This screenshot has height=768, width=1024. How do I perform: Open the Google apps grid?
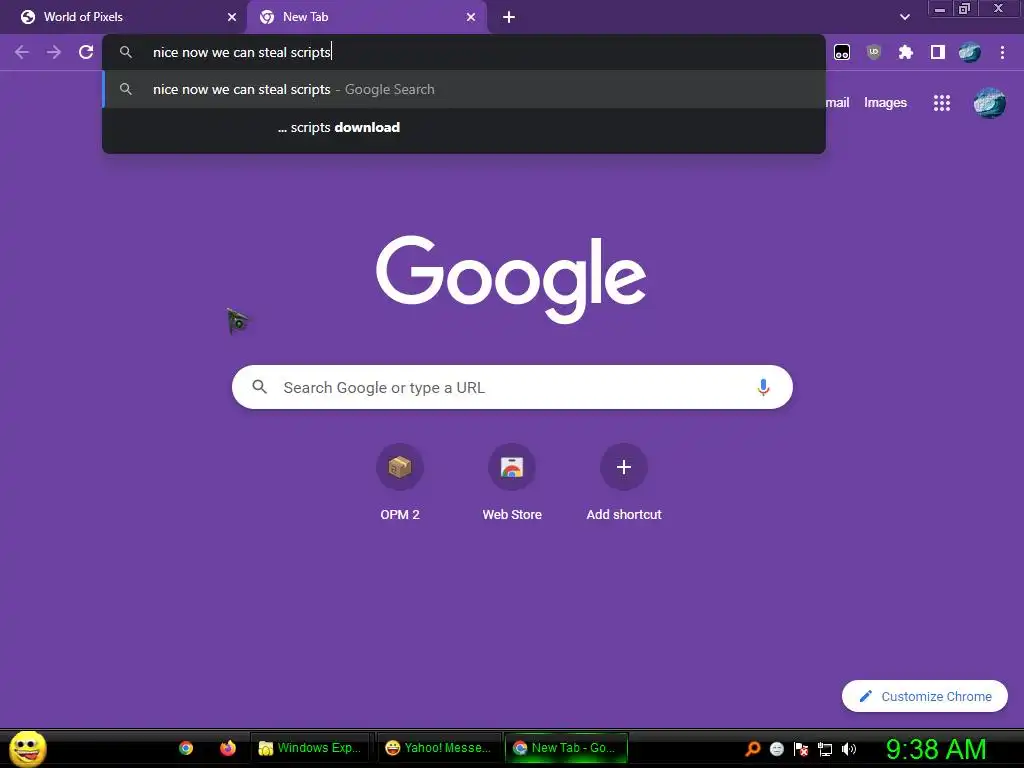(x=941, y=103)
